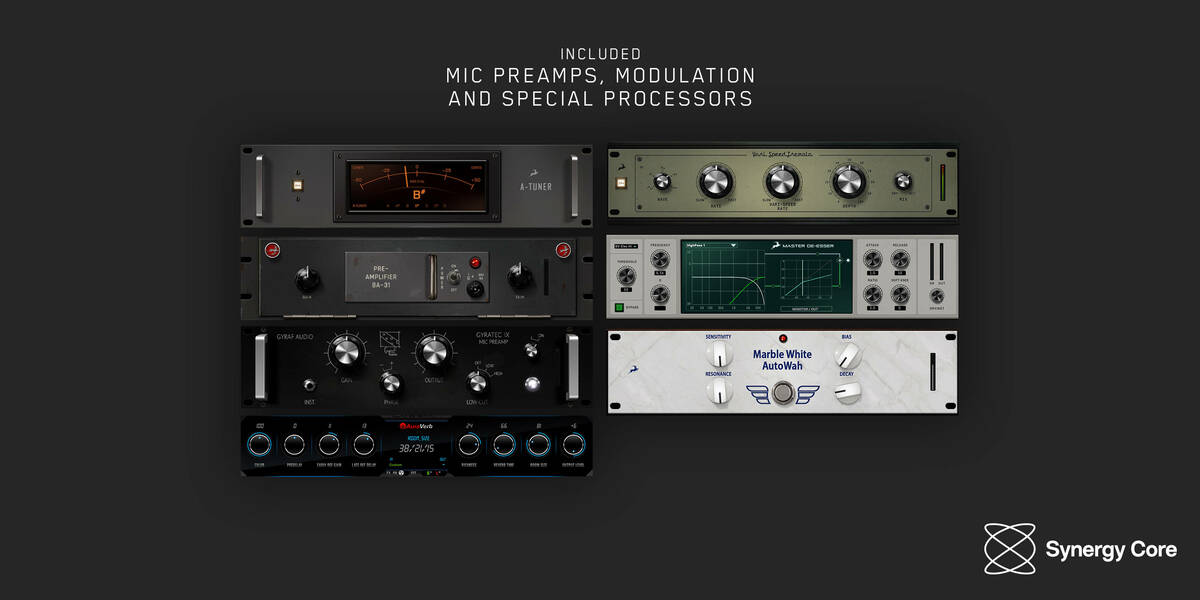
Task: Click the Synergy Core logo icon
Action: point(1009,549)
